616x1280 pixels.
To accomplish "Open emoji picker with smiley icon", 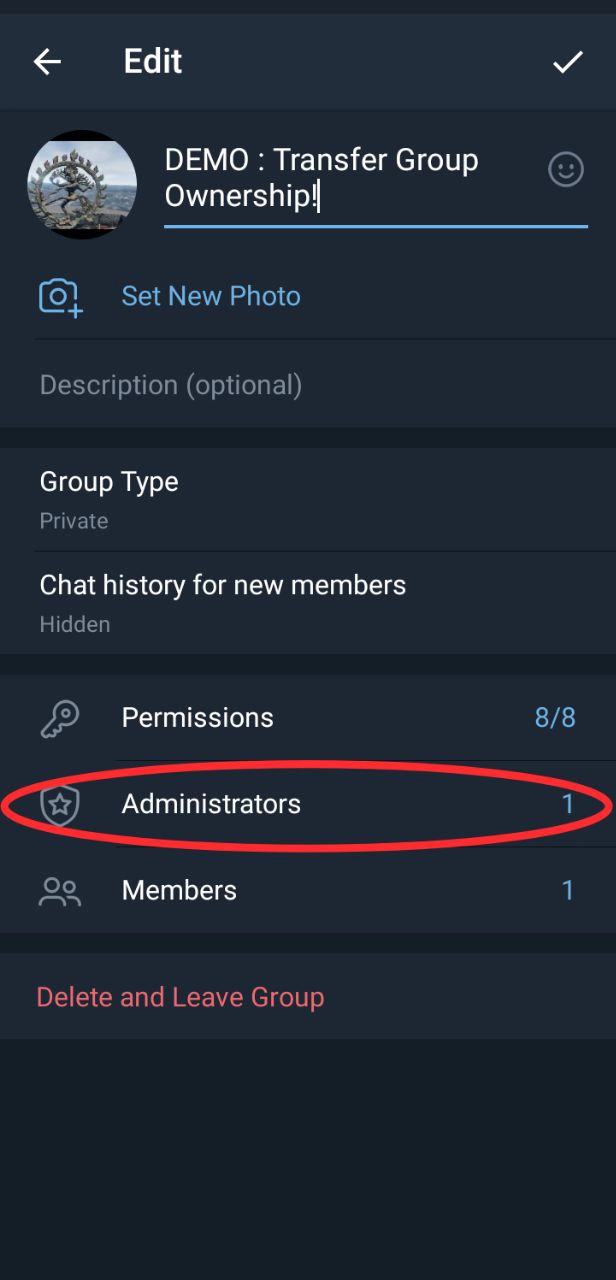I will click(566, 169).
